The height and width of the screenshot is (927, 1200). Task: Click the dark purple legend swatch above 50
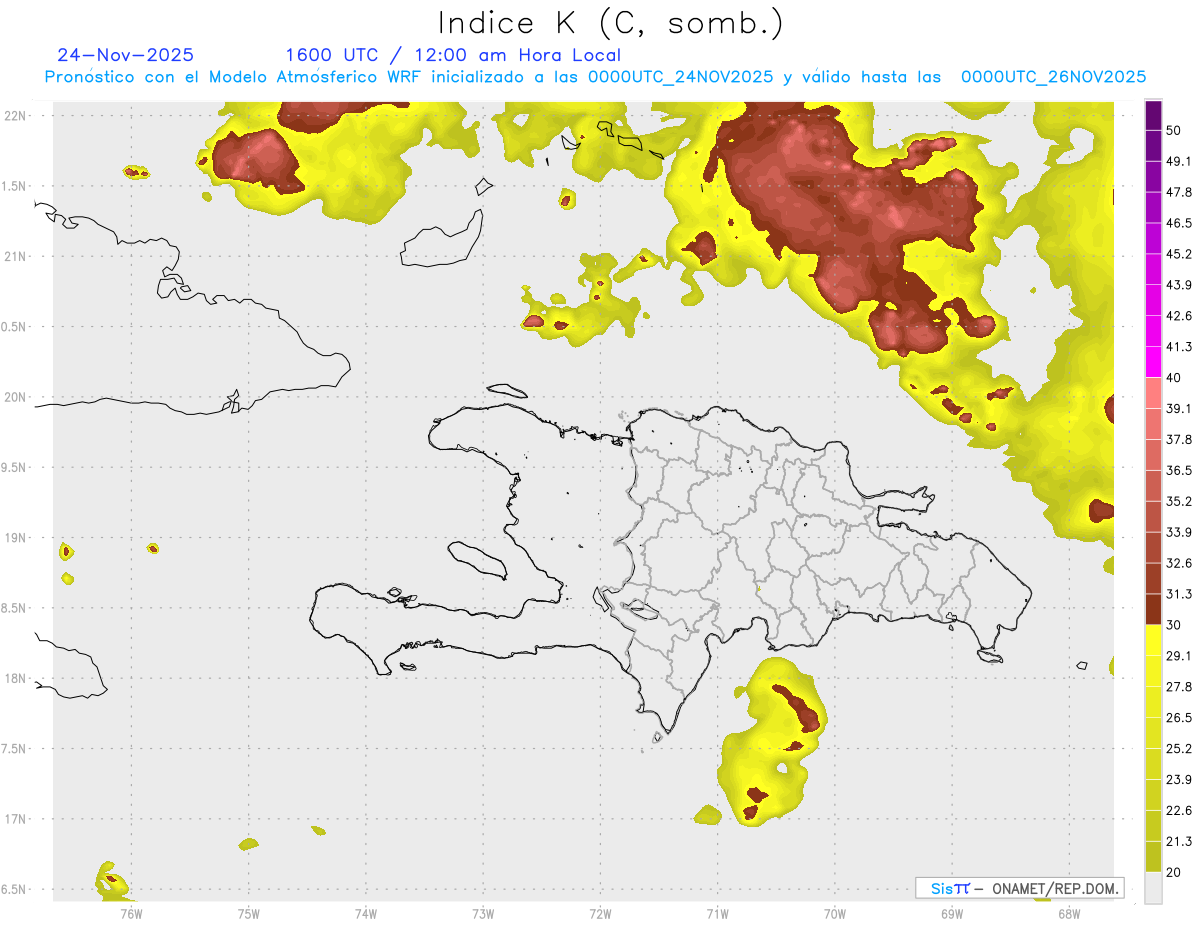[x=1153, y=115]
